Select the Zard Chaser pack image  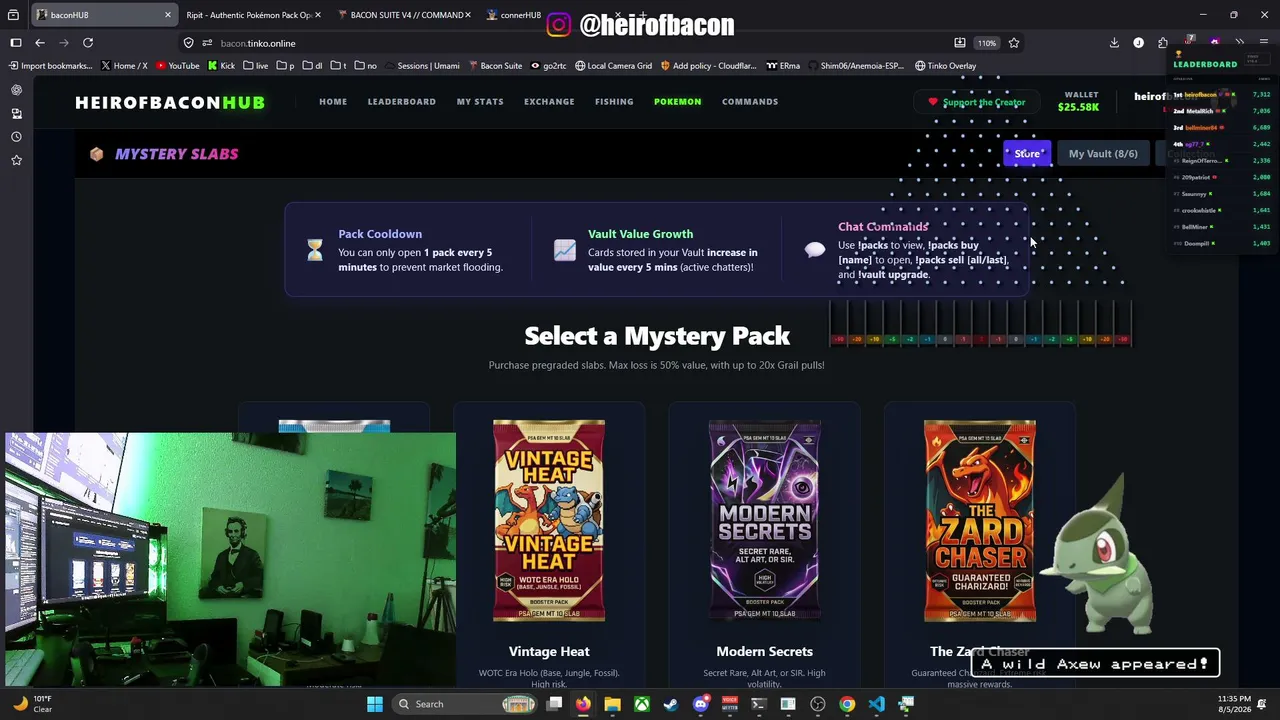[980, 521]
